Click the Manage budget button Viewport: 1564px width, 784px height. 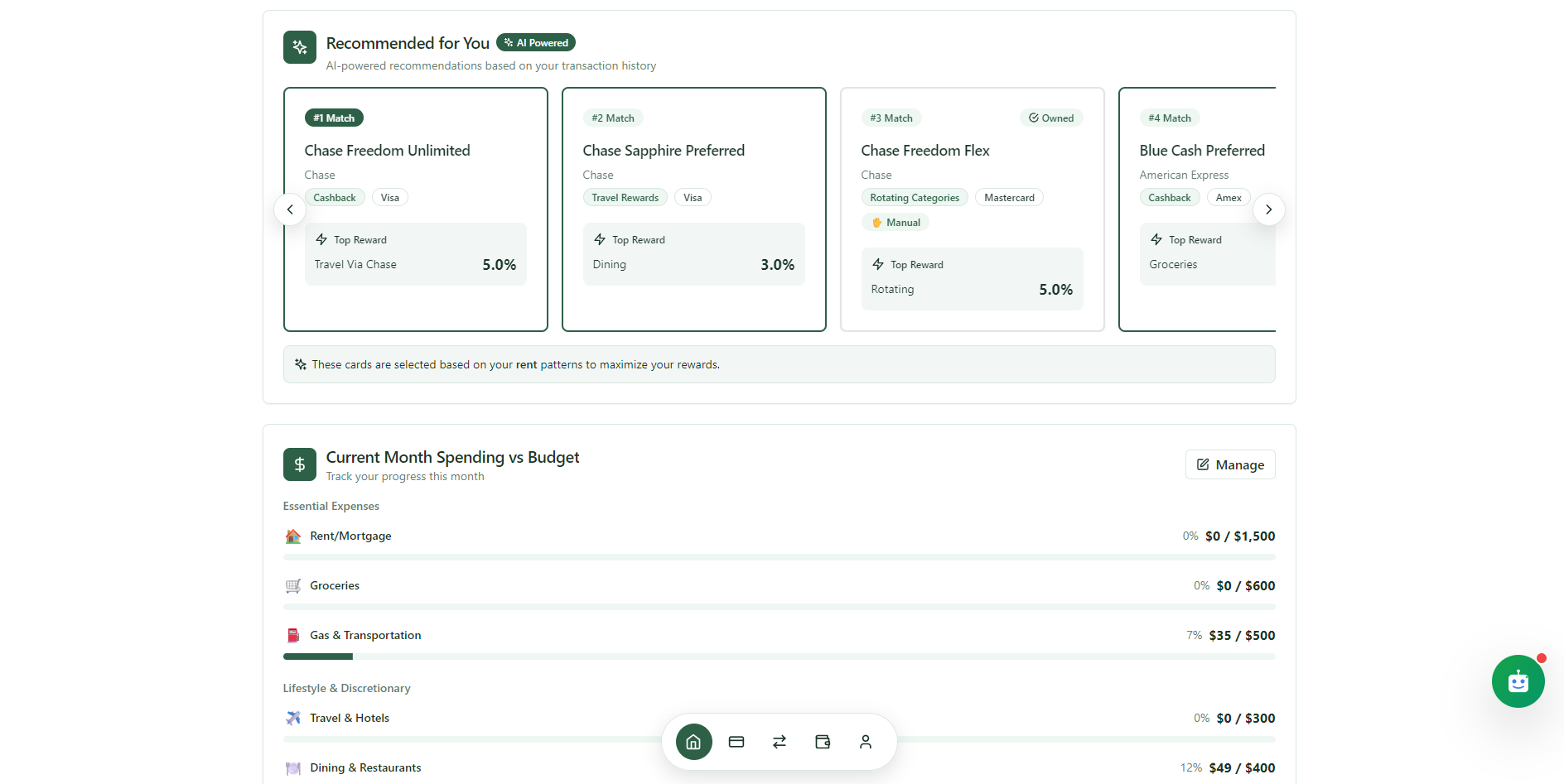(1230, 464)
